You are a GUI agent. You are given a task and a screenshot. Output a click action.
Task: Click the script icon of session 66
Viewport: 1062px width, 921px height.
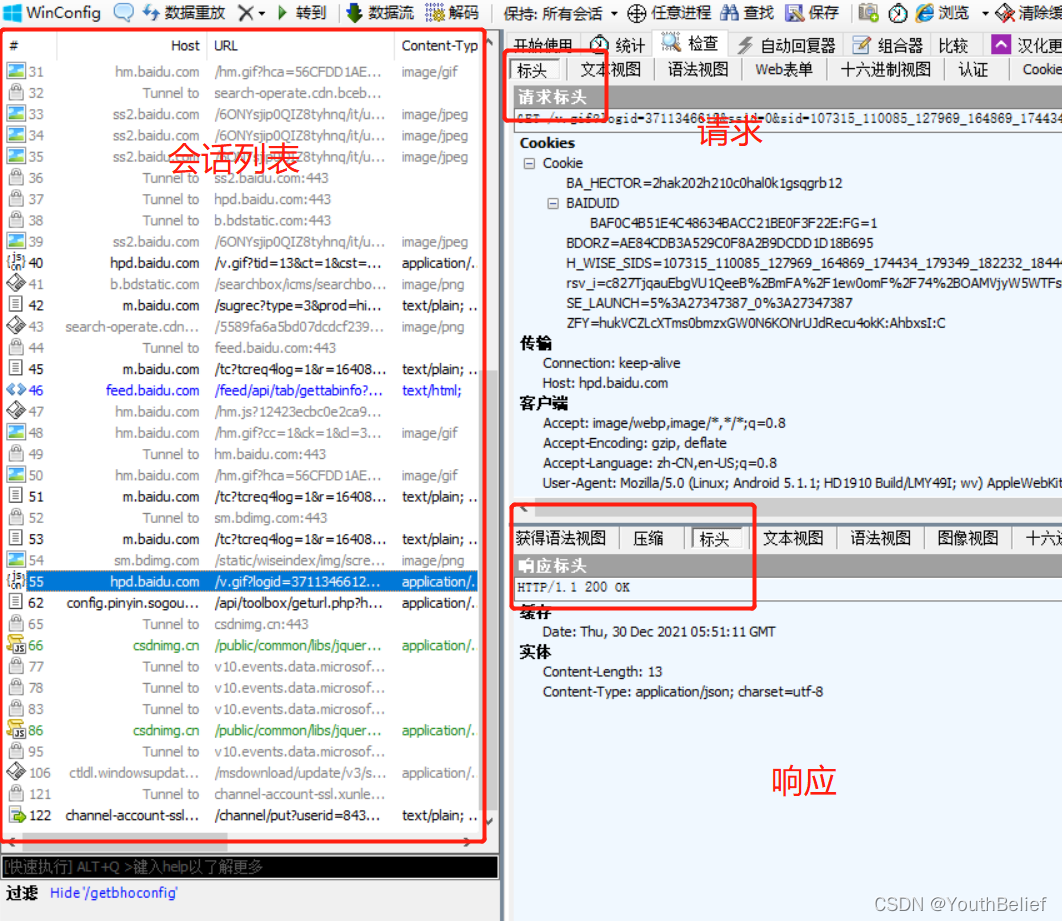pos(16,645)
